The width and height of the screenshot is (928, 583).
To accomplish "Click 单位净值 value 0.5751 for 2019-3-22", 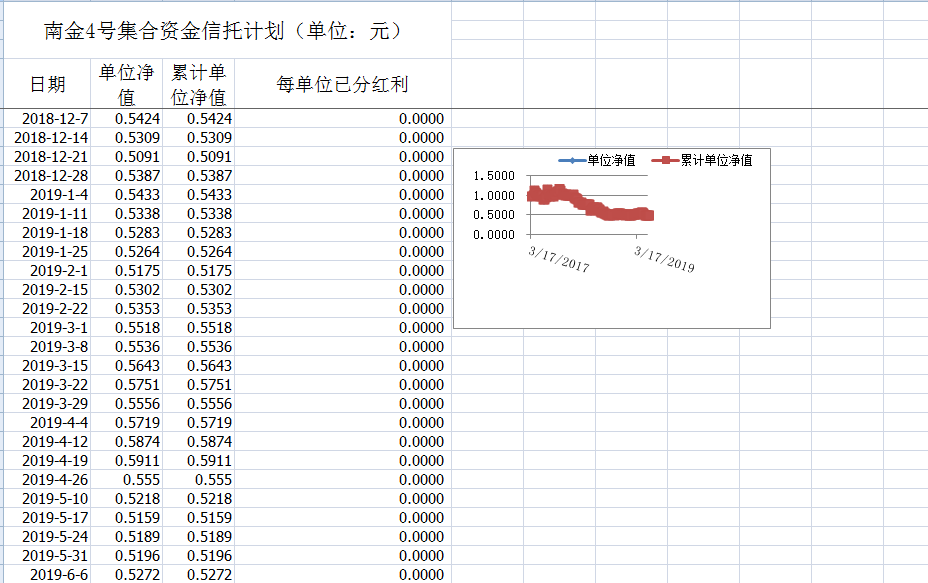I will [x=126, y=384].
